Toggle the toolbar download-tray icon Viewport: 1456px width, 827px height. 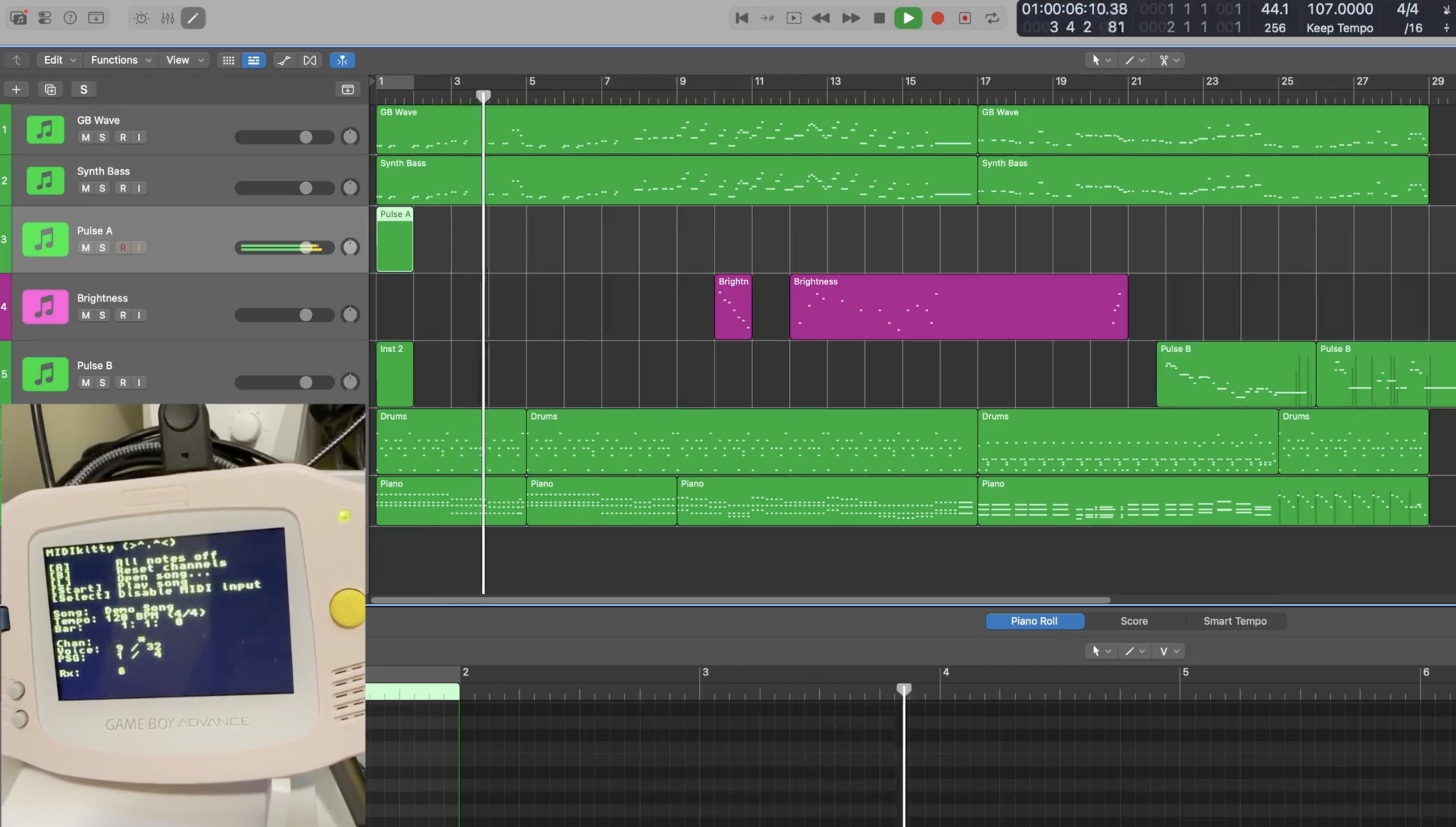point(96,18)
